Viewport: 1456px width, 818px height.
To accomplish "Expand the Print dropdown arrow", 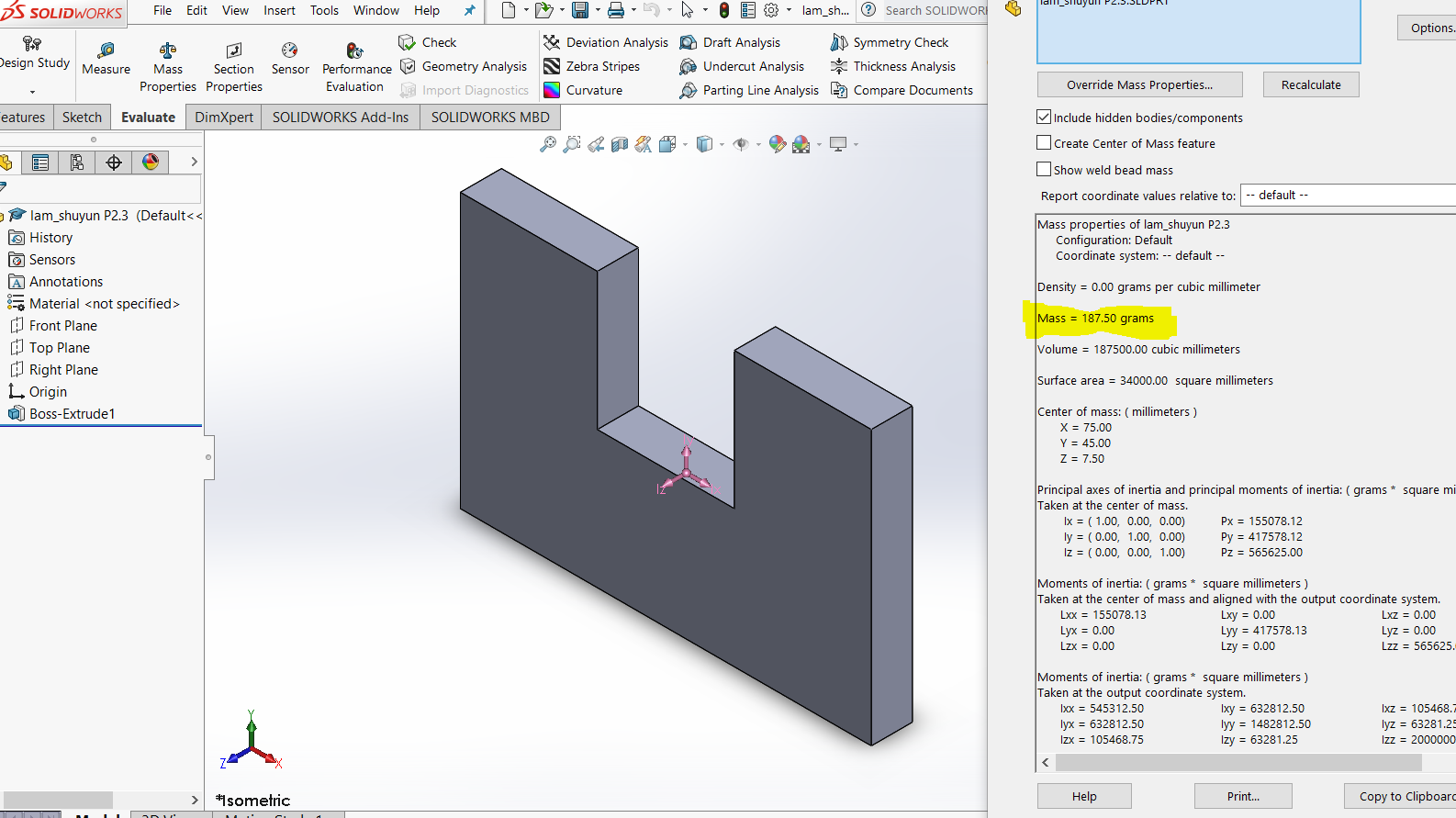I will click(633, 10).
